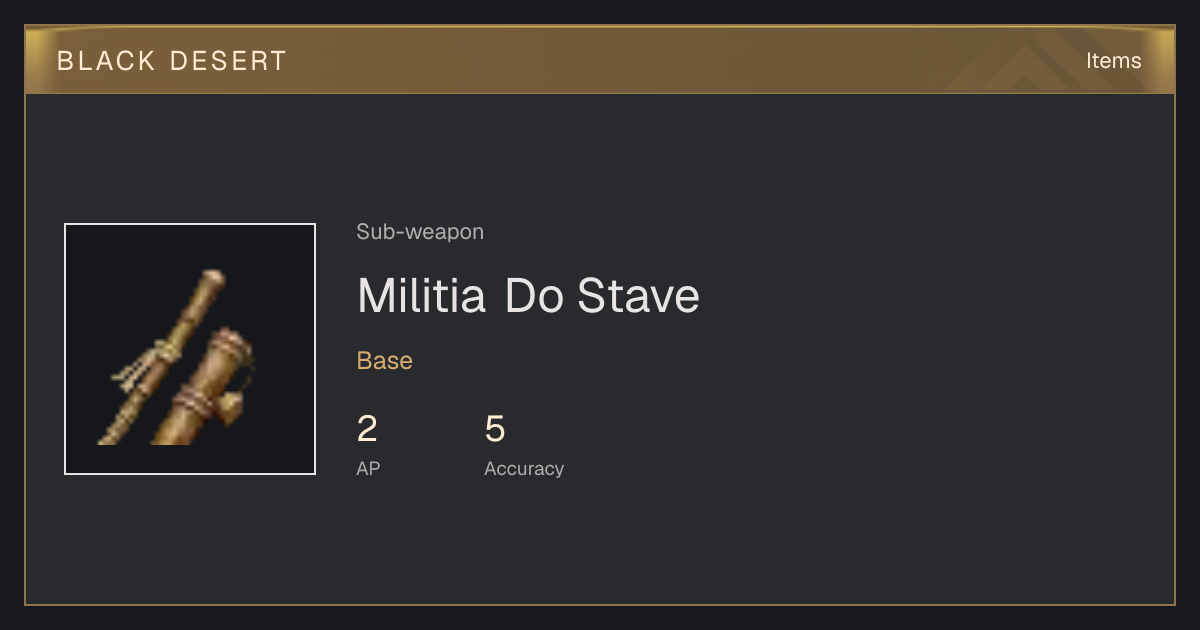
Task: Select the Militia Do Stave item icon
Action: (190, 349)
